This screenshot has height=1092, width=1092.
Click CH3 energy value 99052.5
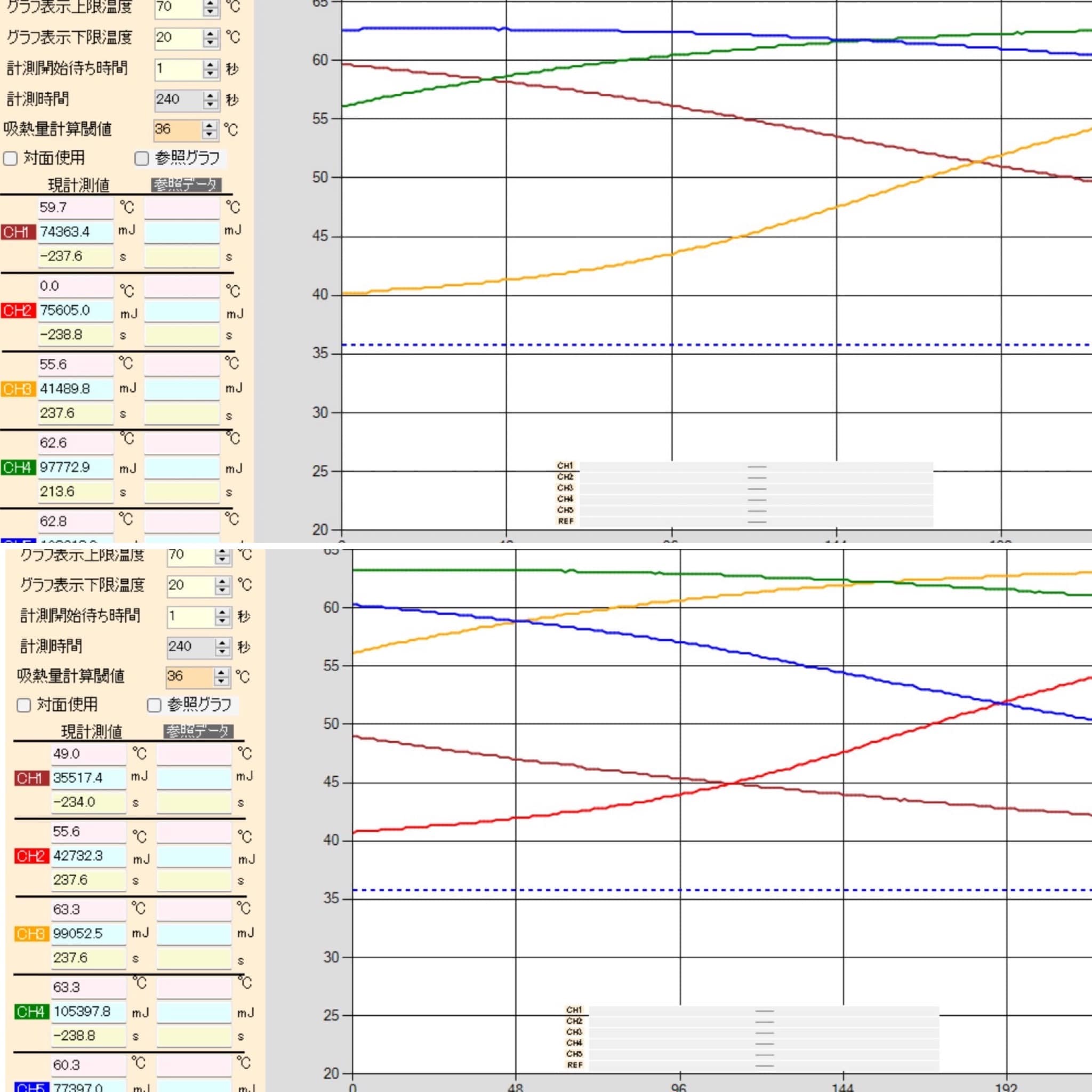[x=89, y=934]
